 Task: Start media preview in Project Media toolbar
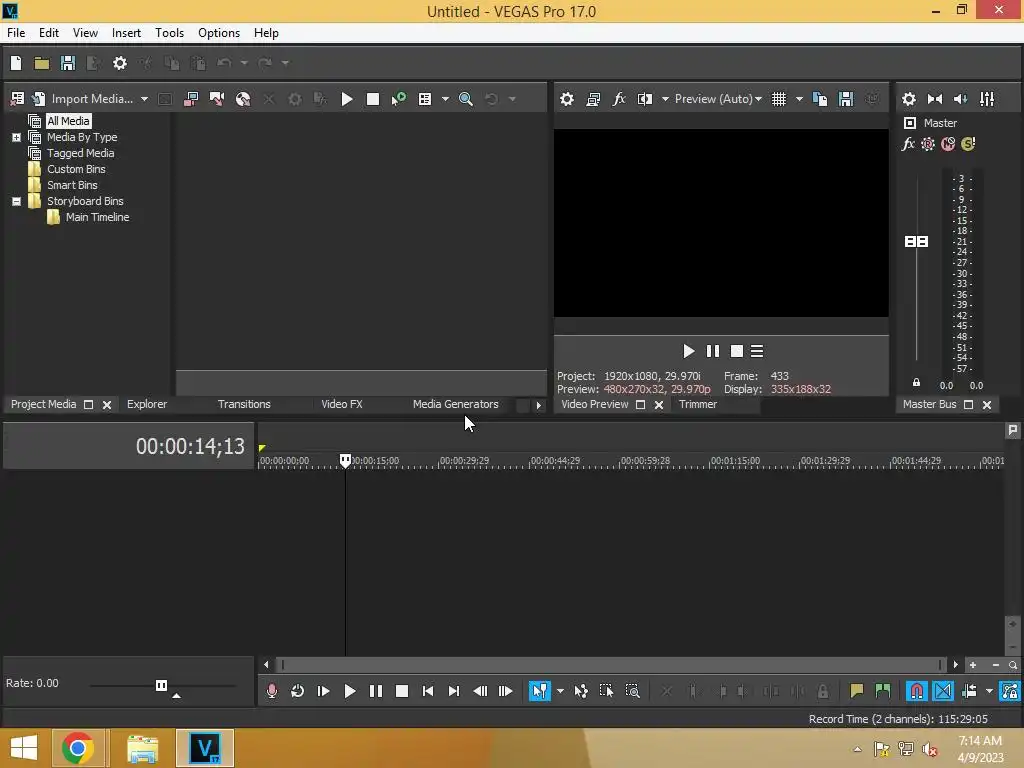(347, 99)
